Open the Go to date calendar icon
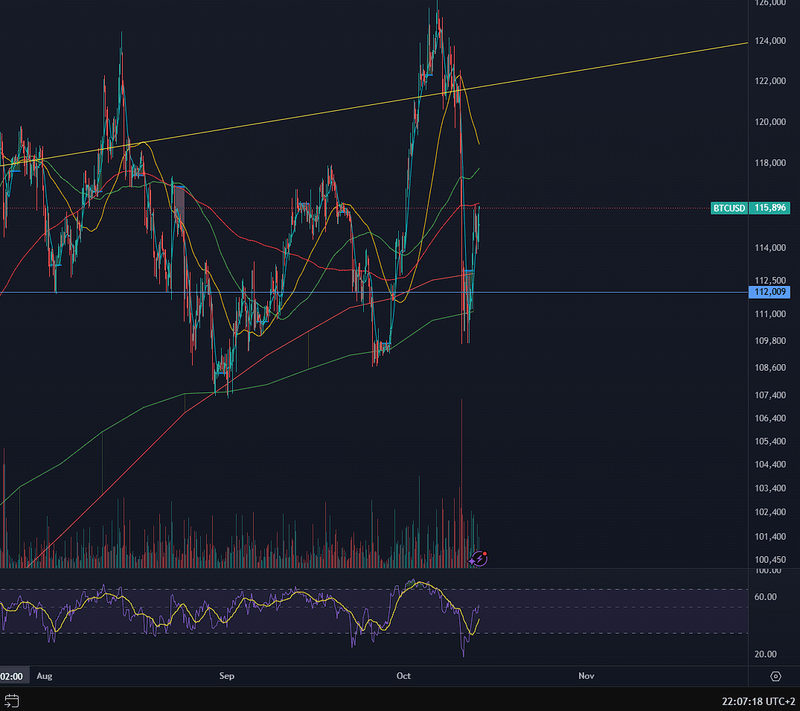 [x=11, y=701]
